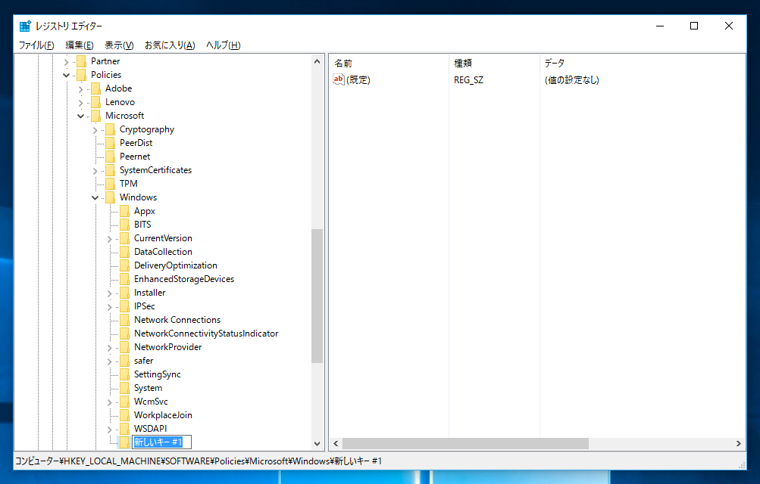
Task: Click the (値の設定なし) data cell
Action: [571, 80]
